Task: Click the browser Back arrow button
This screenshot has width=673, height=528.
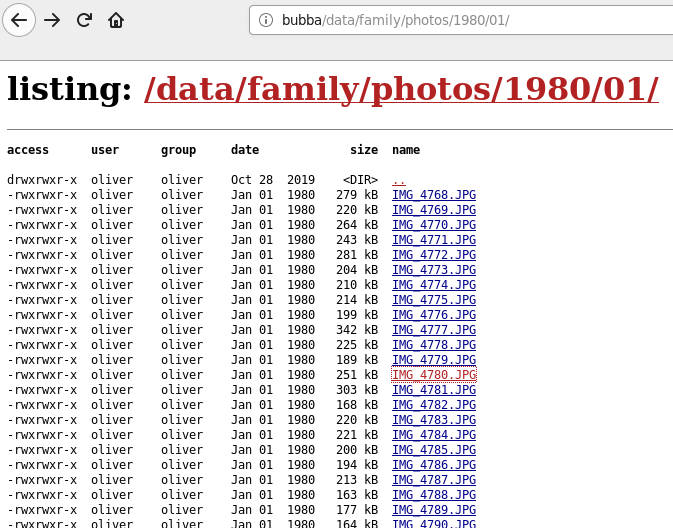Action: pyautogui.click(x=20, y=20)
